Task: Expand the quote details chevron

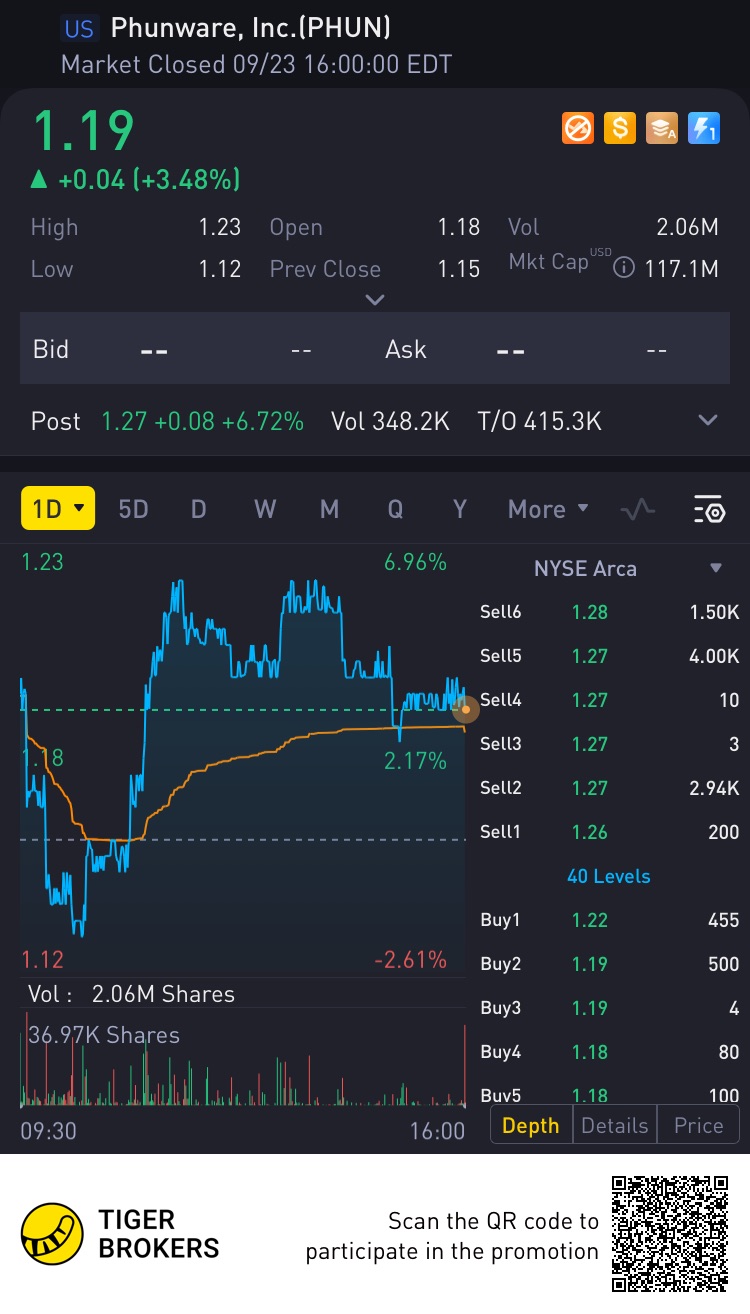Action: pos(375,299)
